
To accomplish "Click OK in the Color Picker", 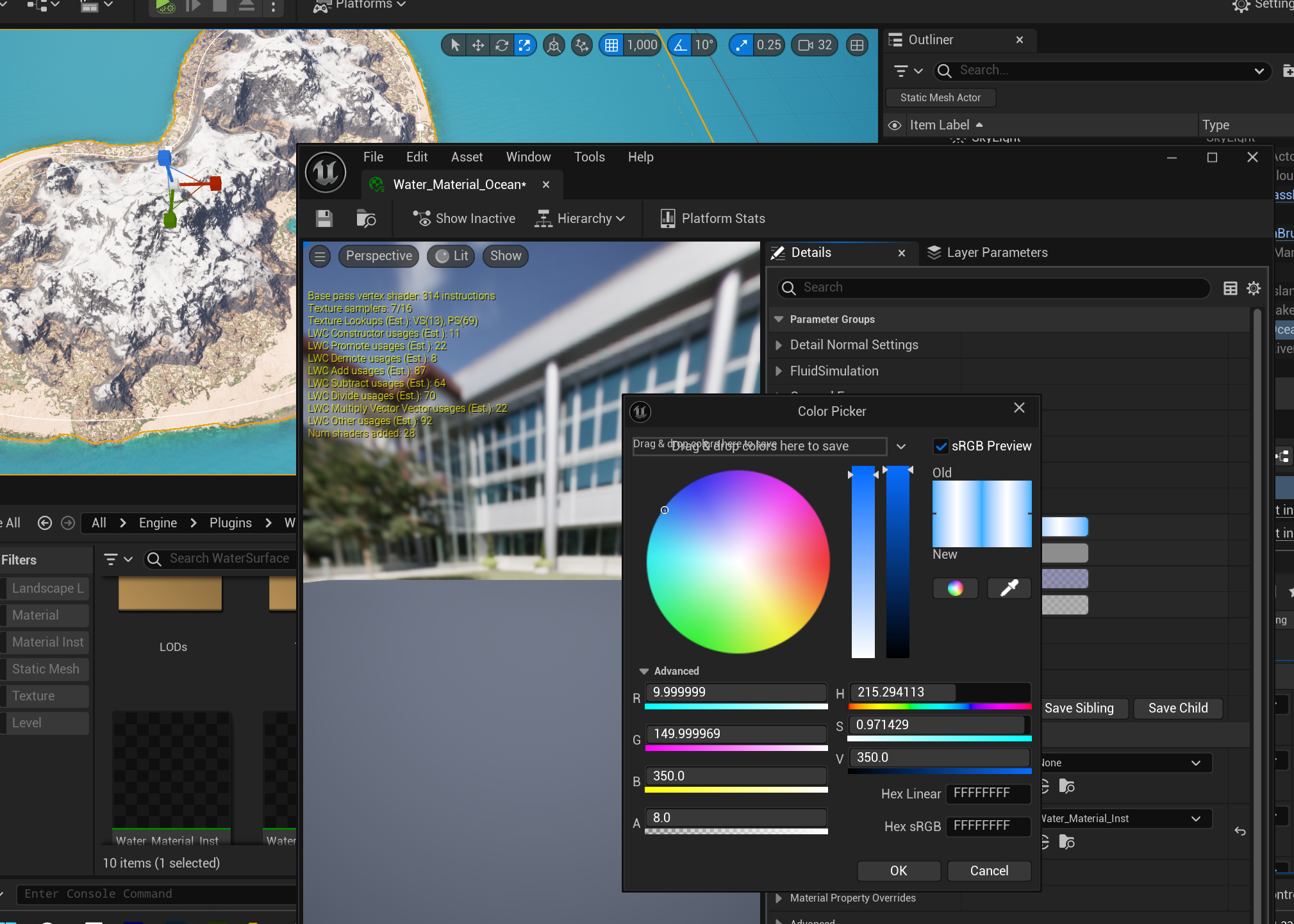I will click(x=898, y=871).
